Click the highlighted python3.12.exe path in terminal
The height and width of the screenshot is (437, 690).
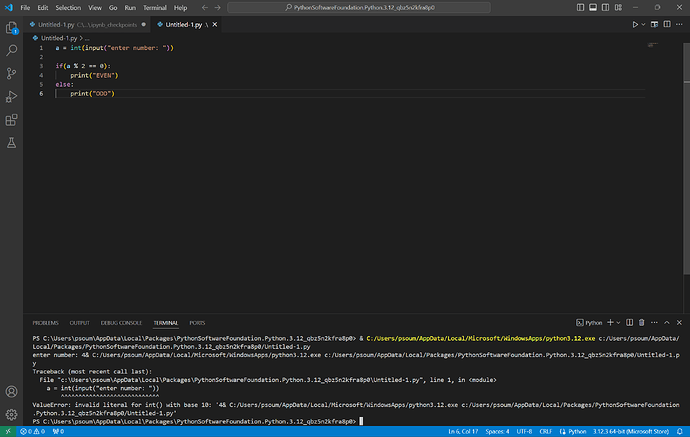[481, 338]
